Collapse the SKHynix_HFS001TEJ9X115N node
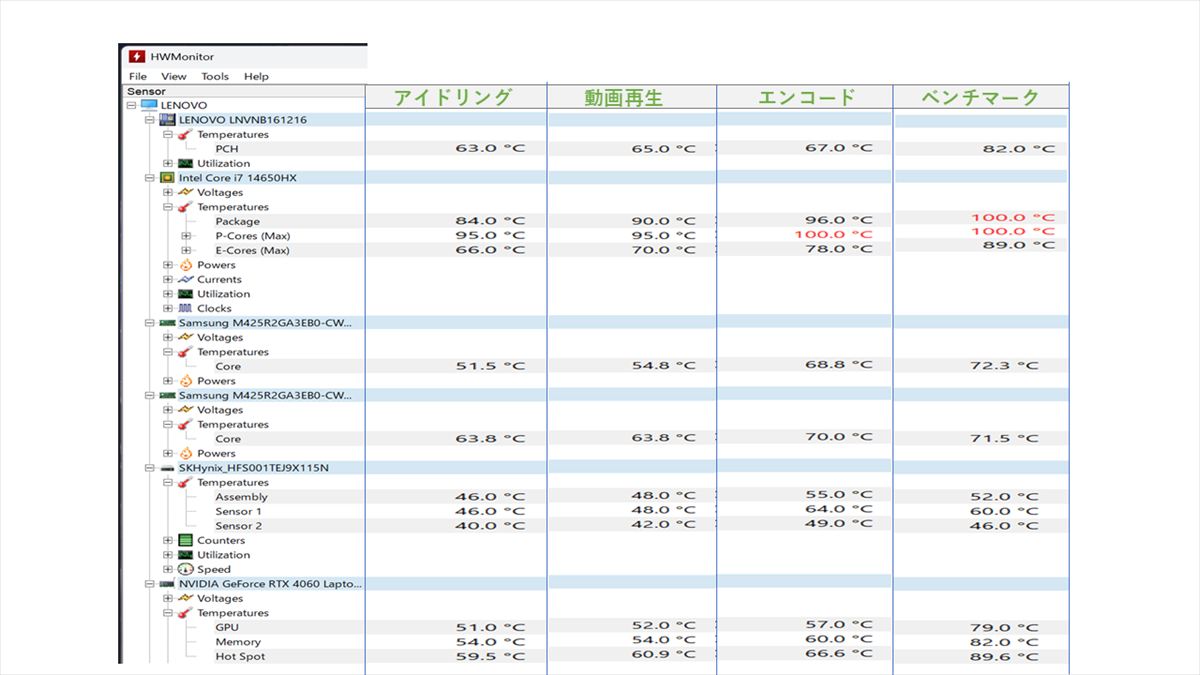The image size is (1200, 675). 150,468
